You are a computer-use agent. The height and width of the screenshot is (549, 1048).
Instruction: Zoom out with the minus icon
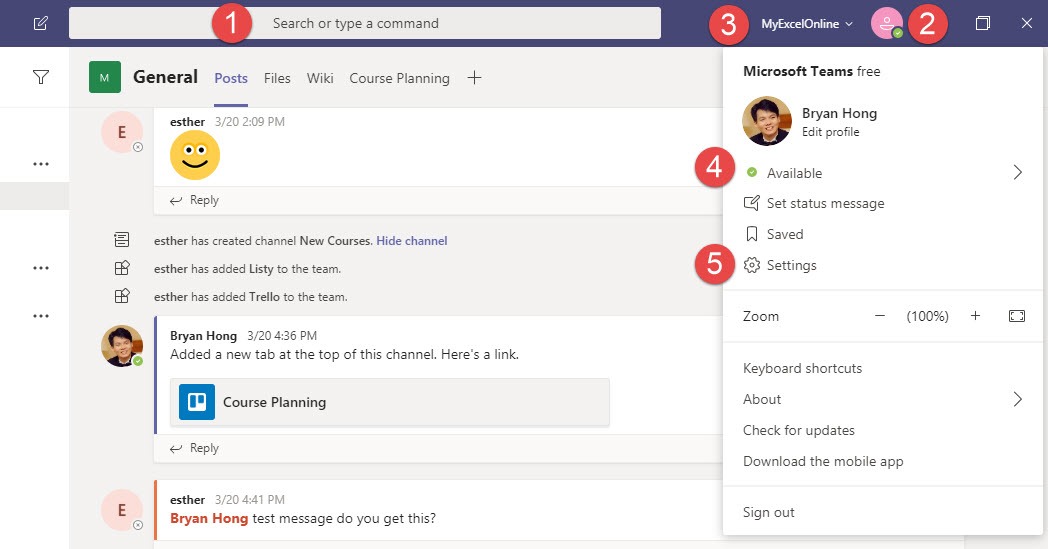[880, 316]
